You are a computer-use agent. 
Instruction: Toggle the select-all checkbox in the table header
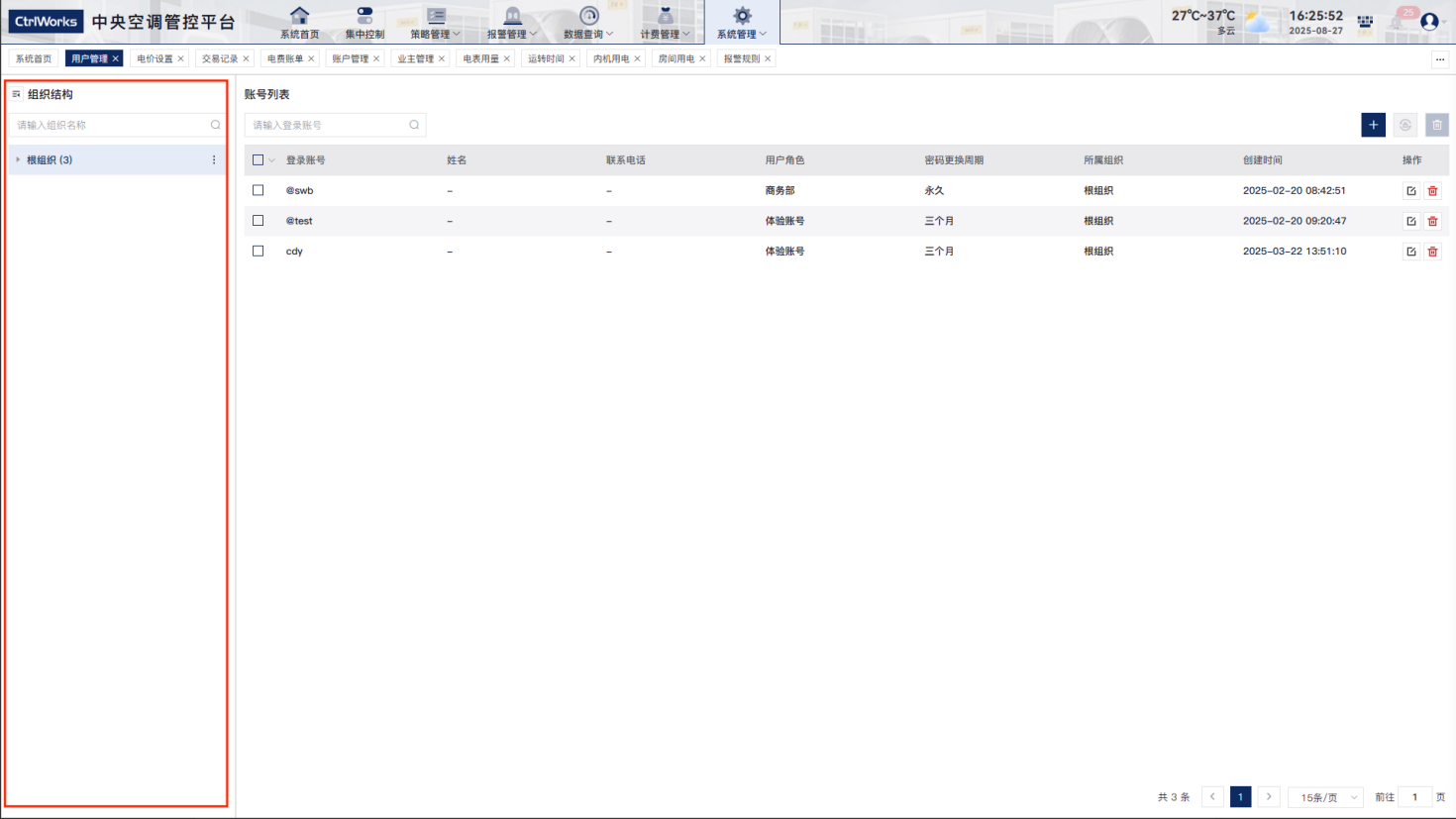tap(259, 160)
